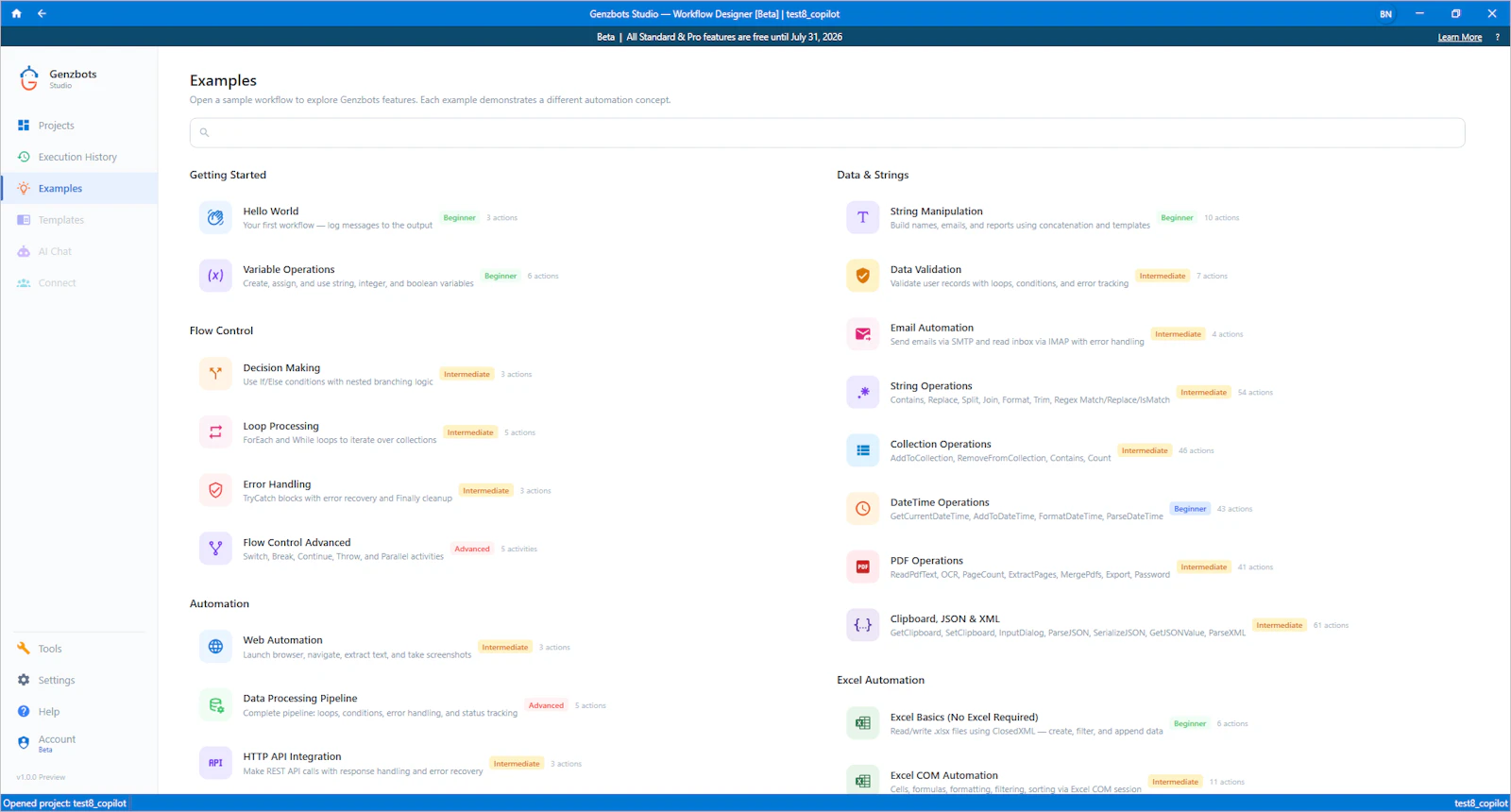The width and height of the screenshot is (1511, 812).
Task: Click the 'v1.0.0 Preview' version text
Action: coord(41,777)
